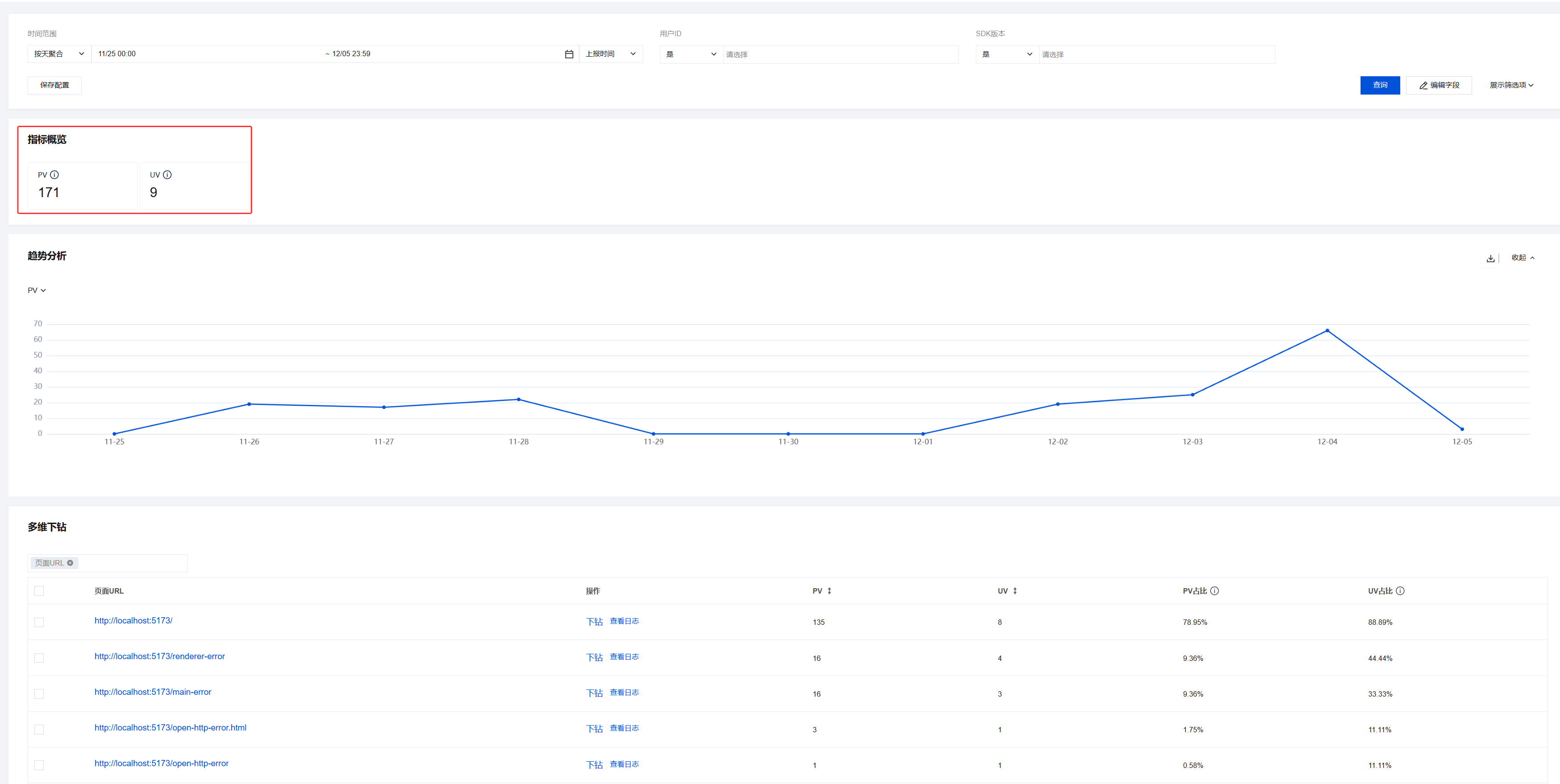Click the UV占比 info icon
1560x784 pixels.
(1399, 591)
